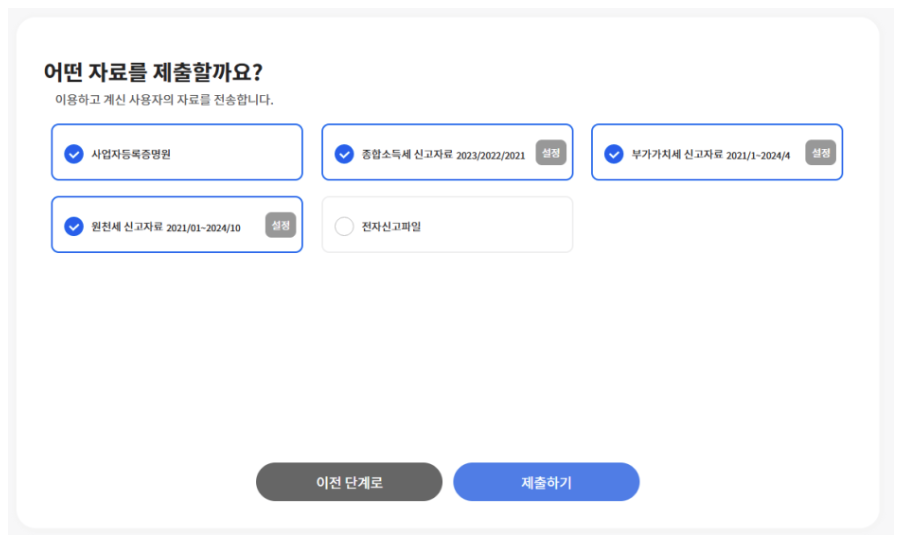Click the 2021/1~2024/4 period text
The image size is (898, 540).
point(758,156)
